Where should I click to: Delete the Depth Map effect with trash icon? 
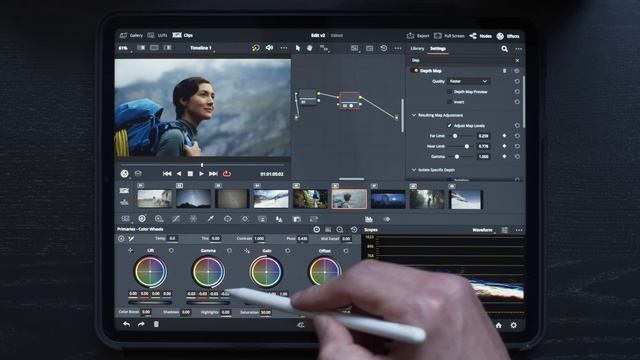click(504, 71)
